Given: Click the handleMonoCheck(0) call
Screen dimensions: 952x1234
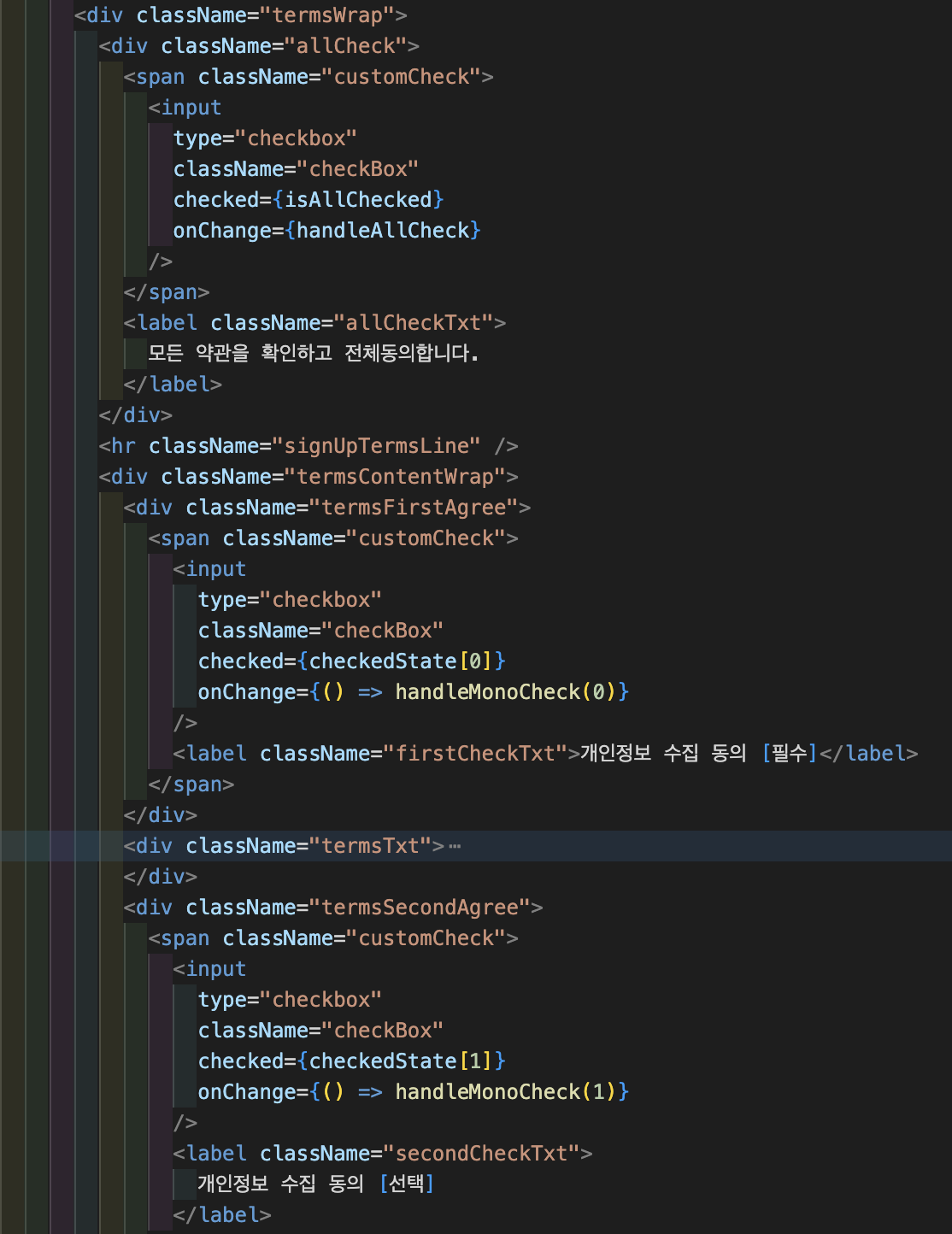Looking at the screenshot, I should click(506, 692).
